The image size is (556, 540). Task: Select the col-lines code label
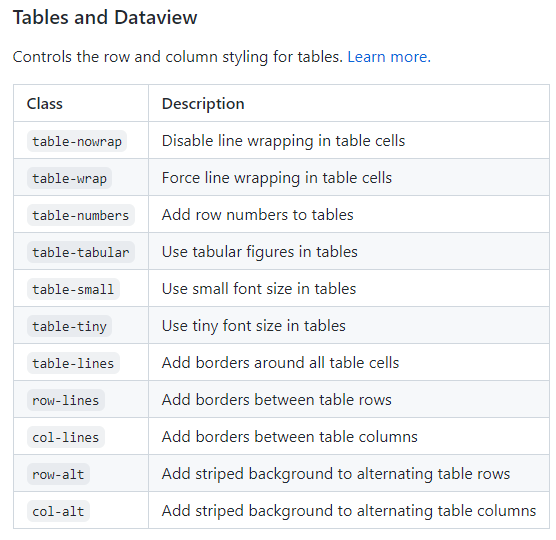(x=66, y=437)
